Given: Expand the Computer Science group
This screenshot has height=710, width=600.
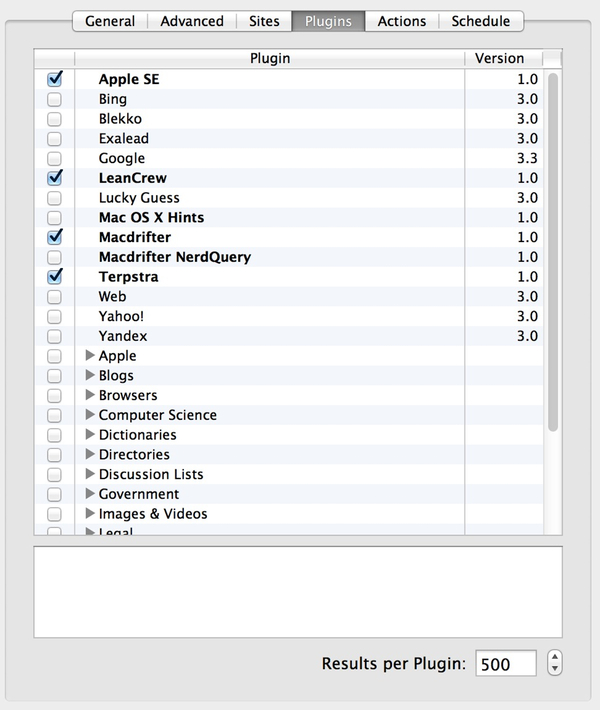Looking at the screenshot, I should coord(90,415).
